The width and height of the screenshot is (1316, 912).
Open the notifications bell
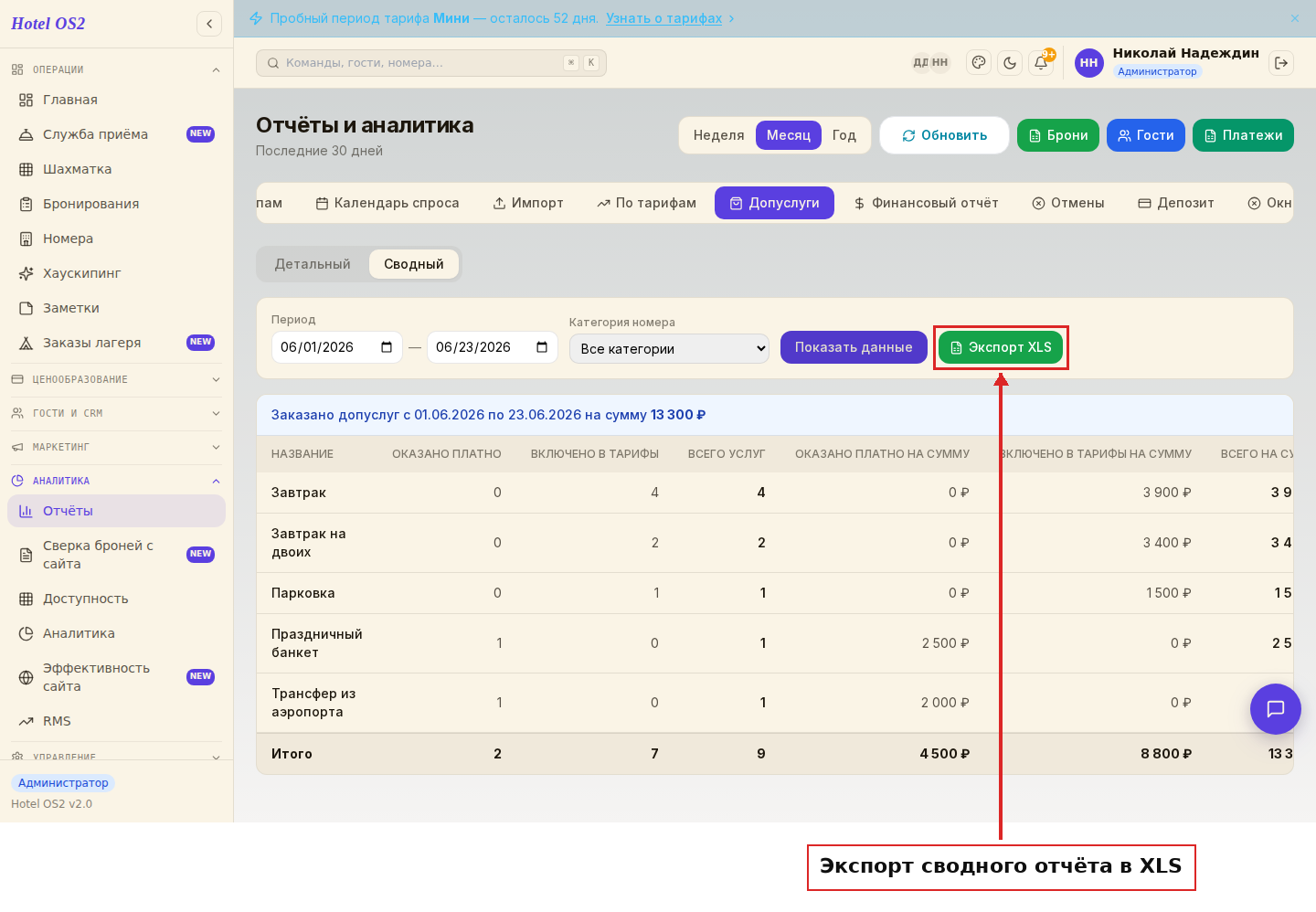[1041, 63]
